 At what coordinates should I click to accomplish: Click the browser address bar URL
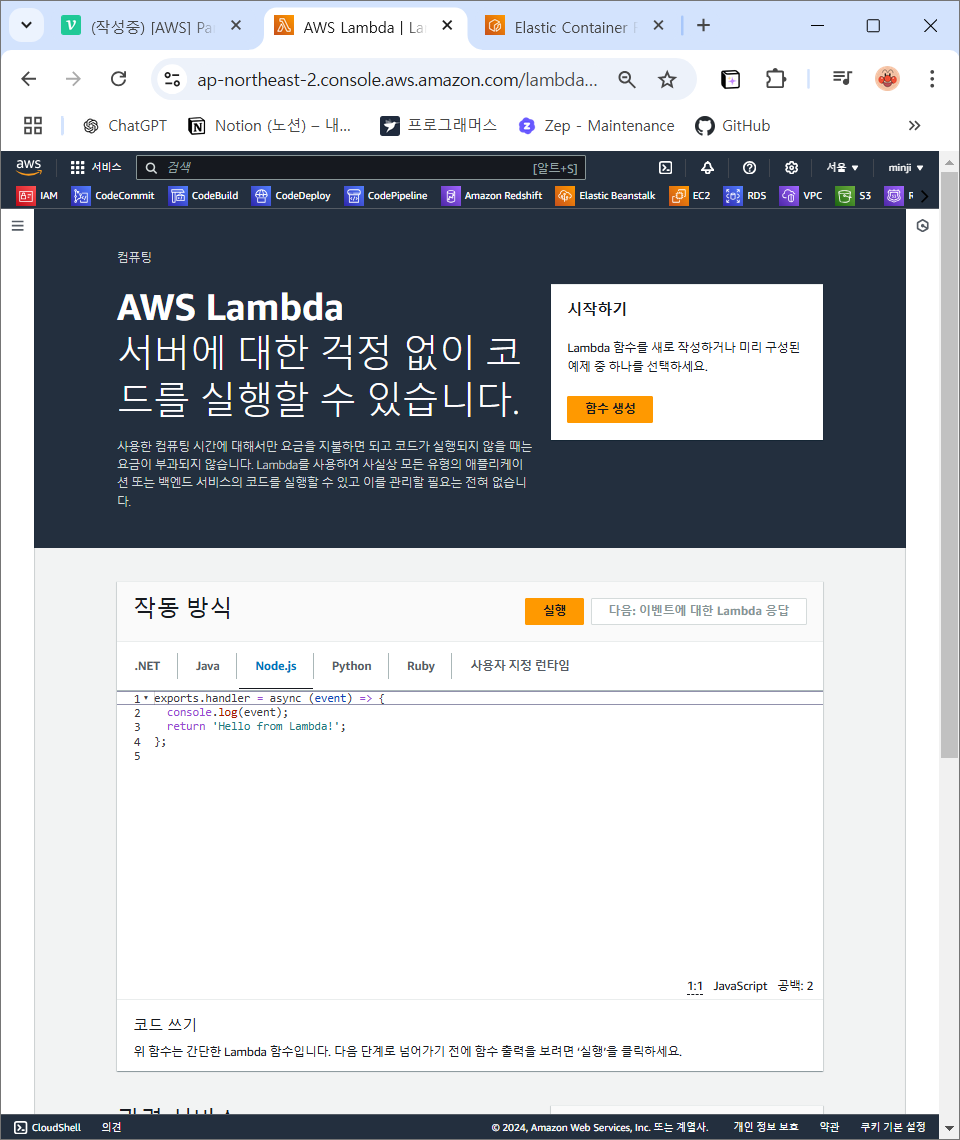pyautogui.click(x=397, y=79)
